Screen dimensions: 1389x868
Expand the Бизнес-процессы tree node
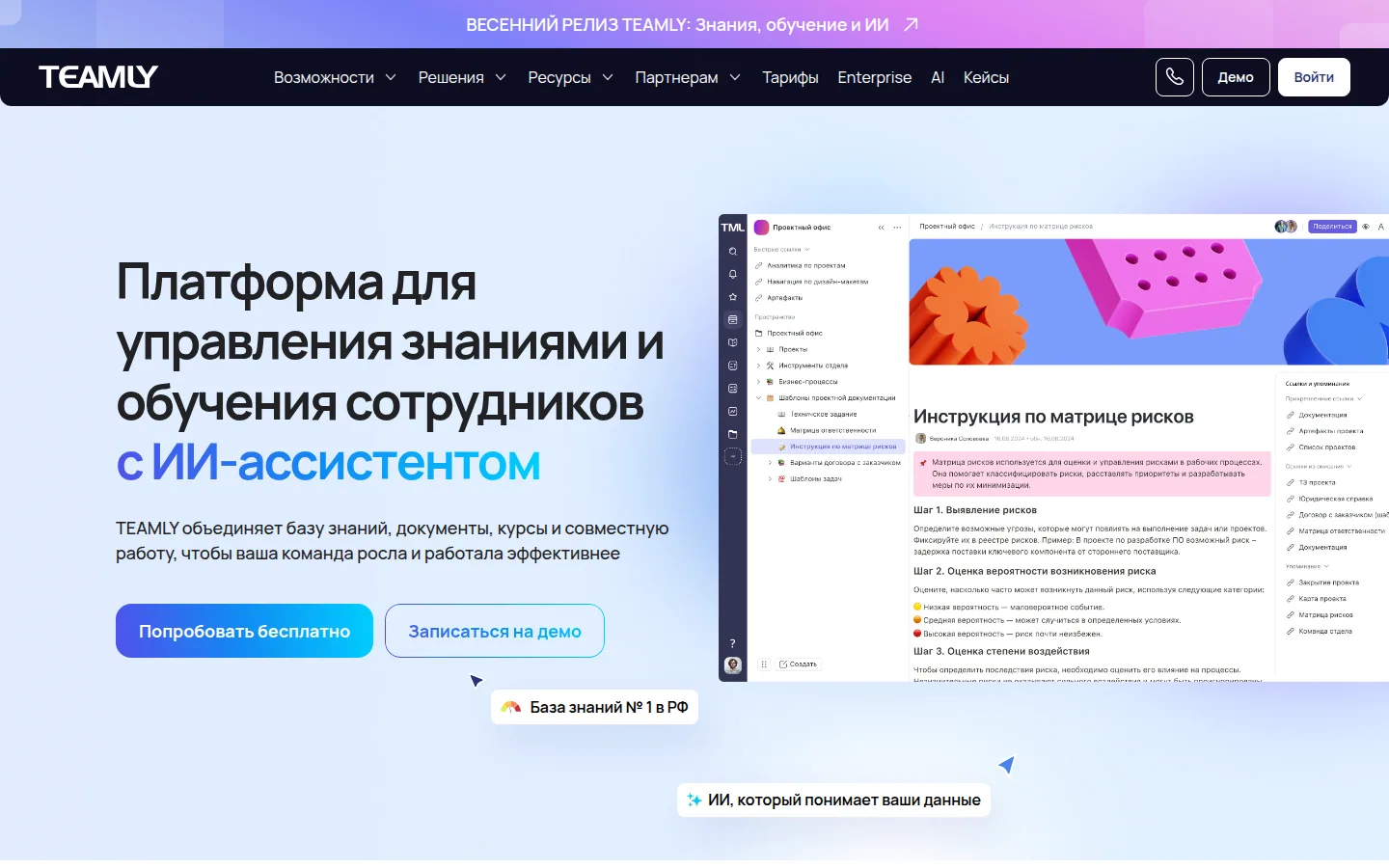coord(759,382)
